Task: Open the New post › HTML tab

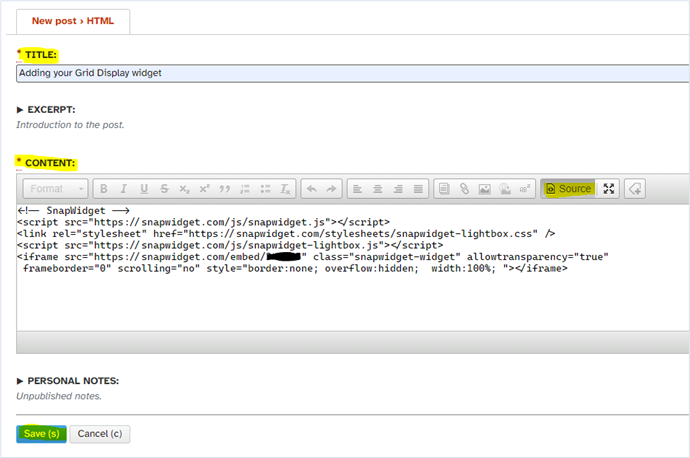Action: pos(73,21)
